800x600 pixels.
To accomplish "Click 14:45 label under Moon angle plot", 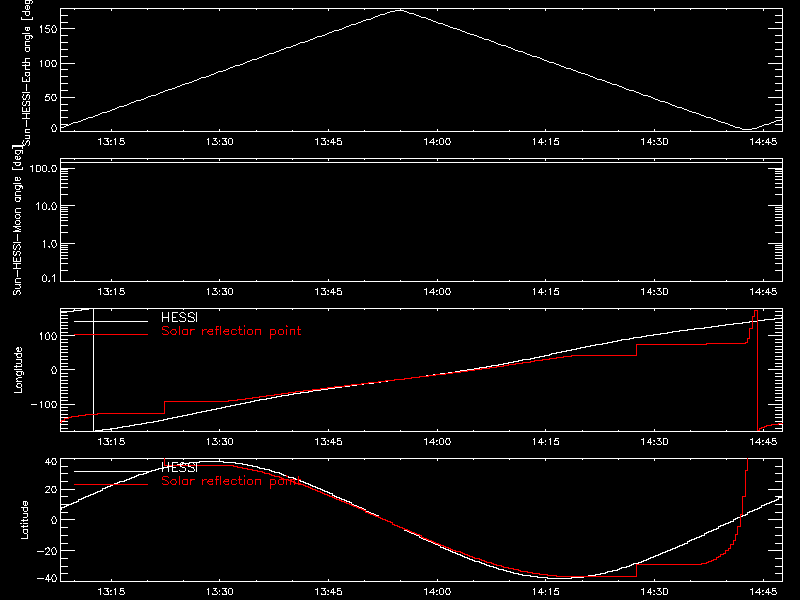I will tap(763, 292).
